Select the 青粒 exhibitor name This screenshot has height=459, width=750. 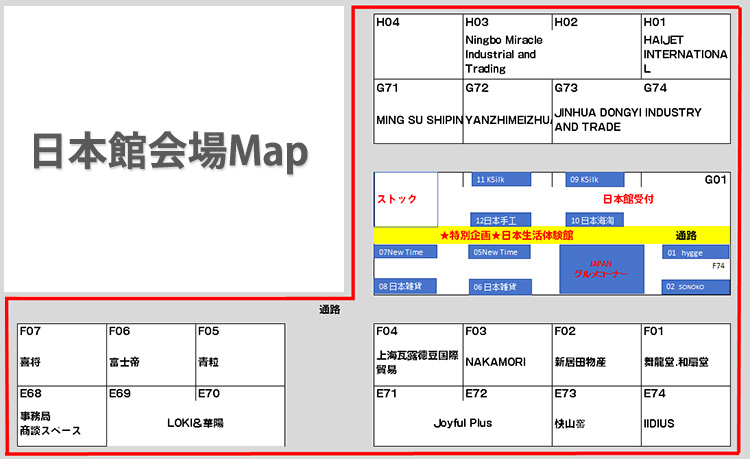(209, 362)
